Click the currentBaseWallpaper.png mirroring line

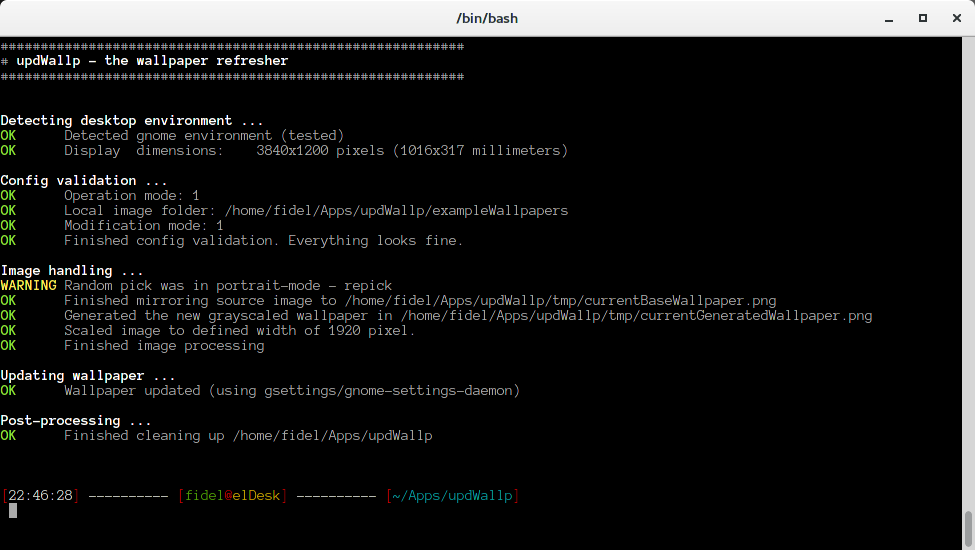[420, 301]
